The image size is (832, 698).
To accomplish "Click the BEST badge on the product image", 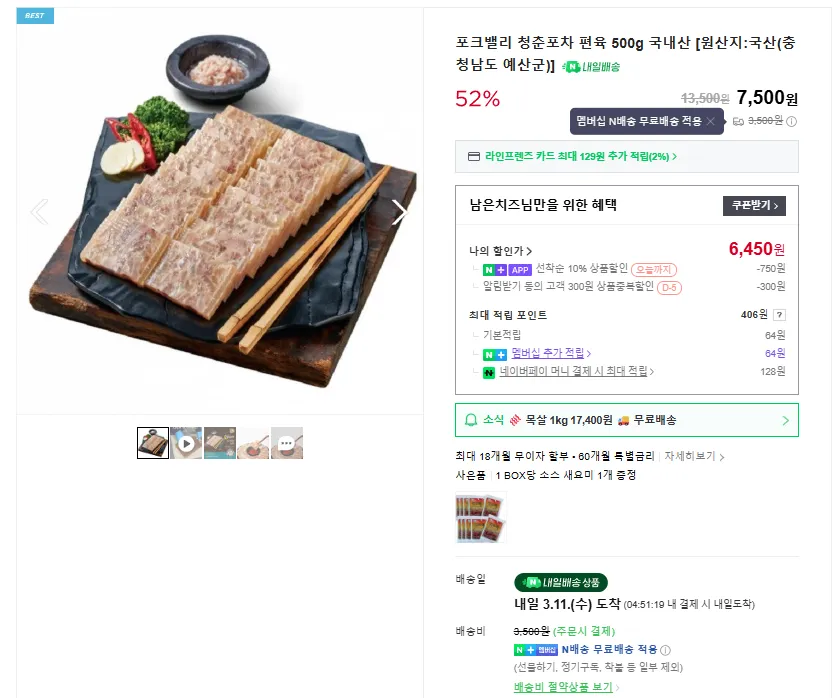I will click(x=35, y=16).
